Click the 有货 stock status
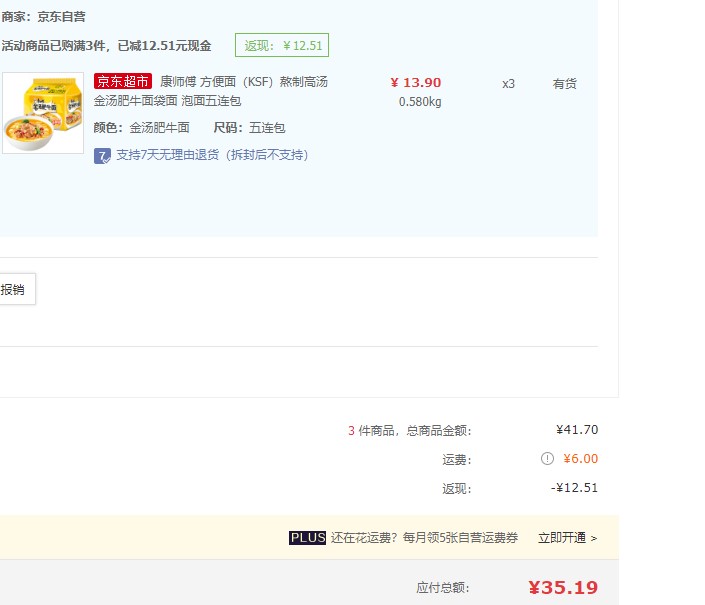Viewport: 705px width, 605px height. coord(565,84)
